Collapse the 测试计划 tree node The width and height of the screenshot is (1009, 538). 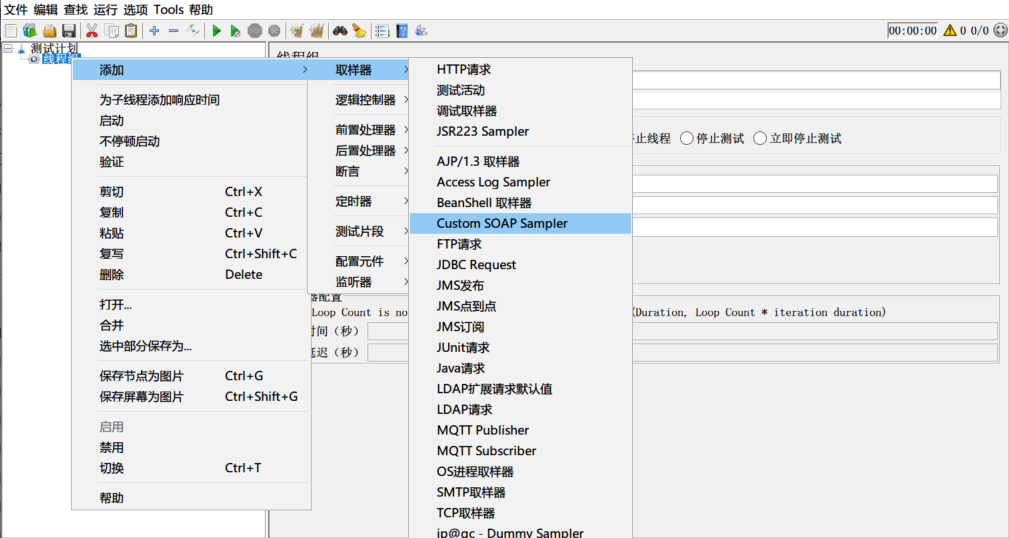(x=9, y=47)
